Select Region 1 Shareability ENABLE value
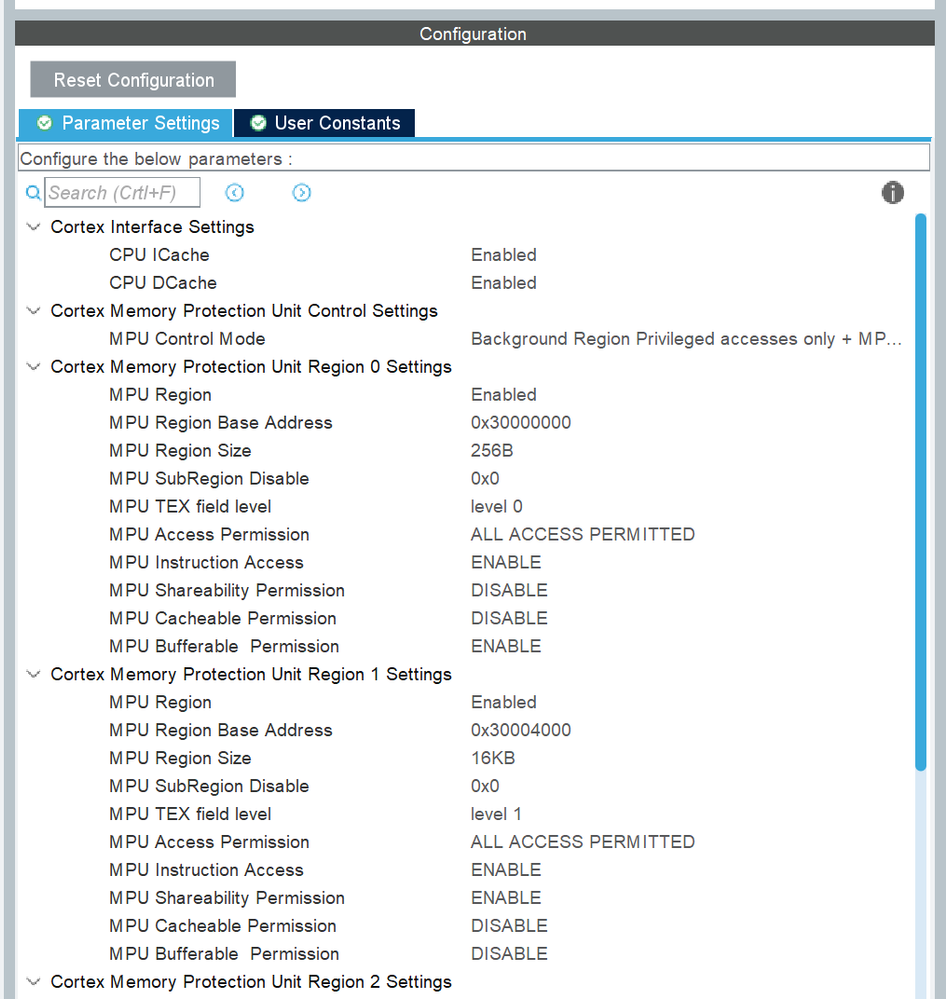 tap(506, 898)
